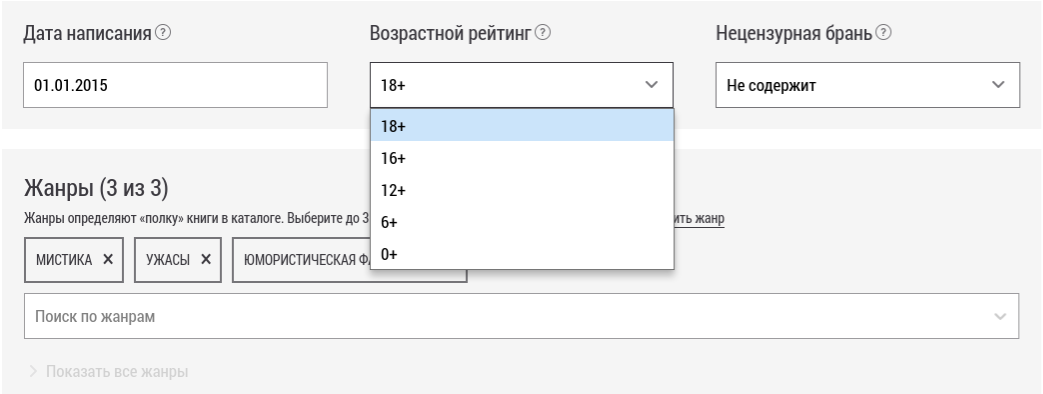The image size is (1043, 394).
Task: Click the Возрастной рейтинг label
Action: (450, 33)
